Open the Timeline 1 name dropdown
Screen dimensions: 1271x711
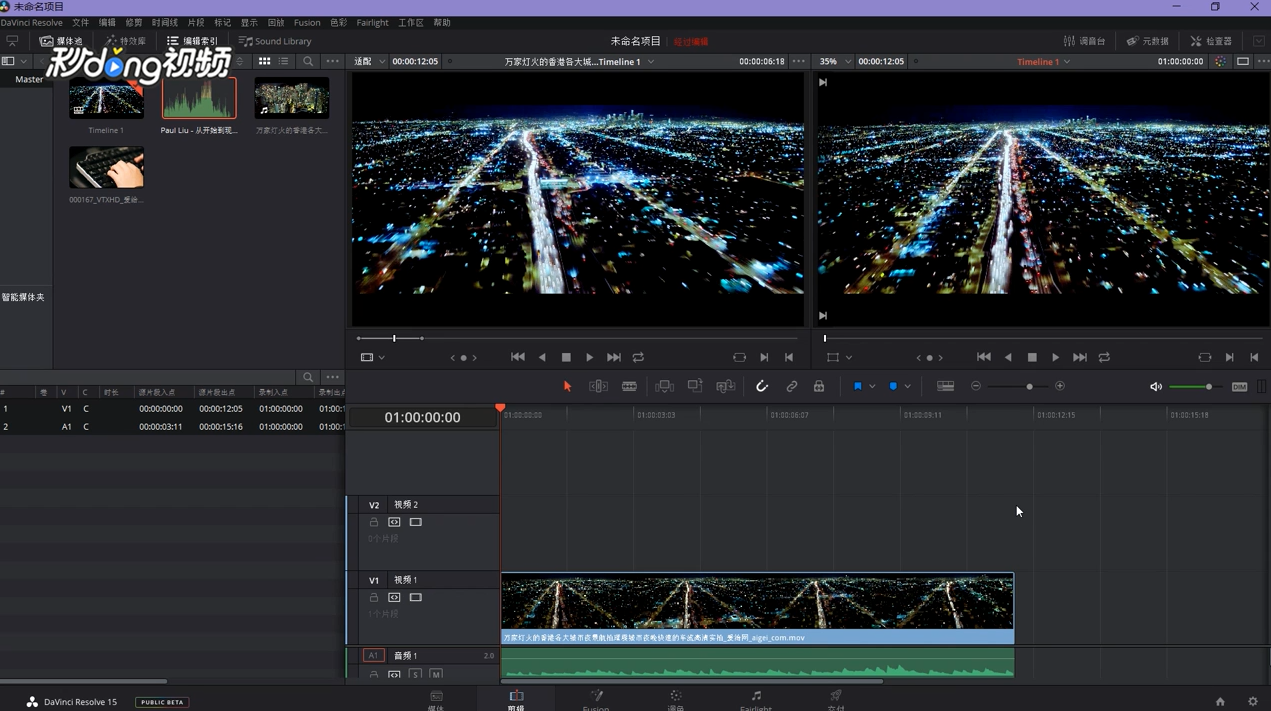(x=1043, y=61)
